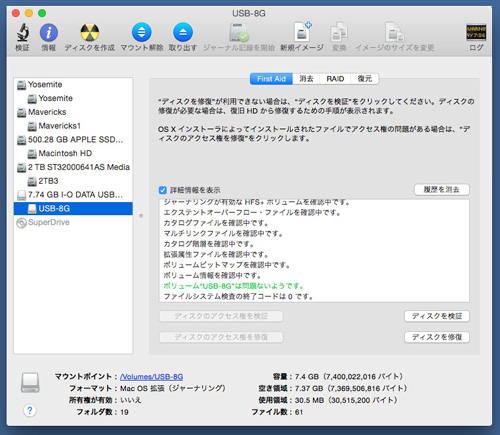Select the 500.28 GB APPLE SSD disk

tap(73, 140)
